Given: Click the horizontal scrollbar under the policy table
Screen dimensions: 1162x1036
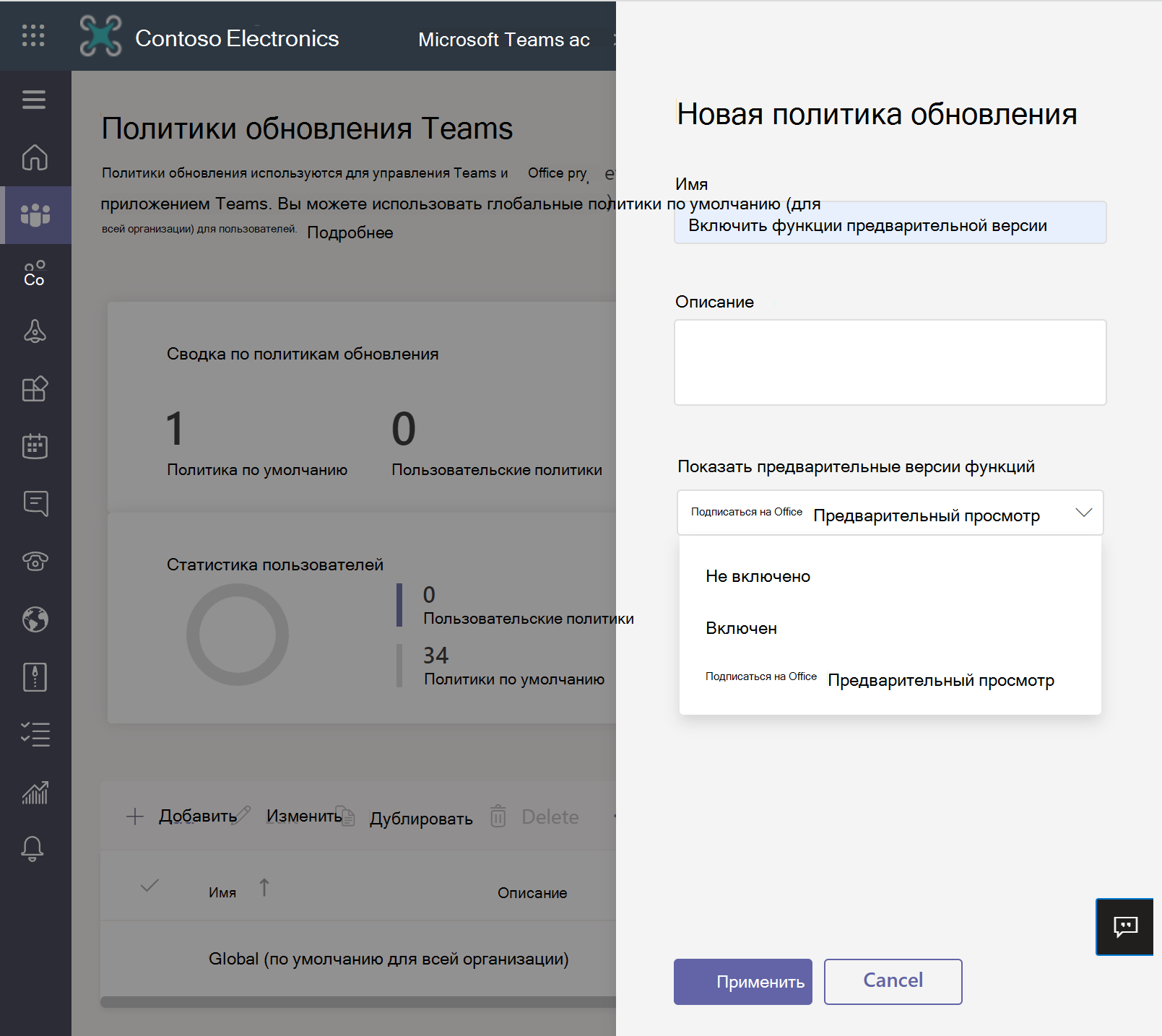Looking at the screenshot, I should click(358, 1002).
